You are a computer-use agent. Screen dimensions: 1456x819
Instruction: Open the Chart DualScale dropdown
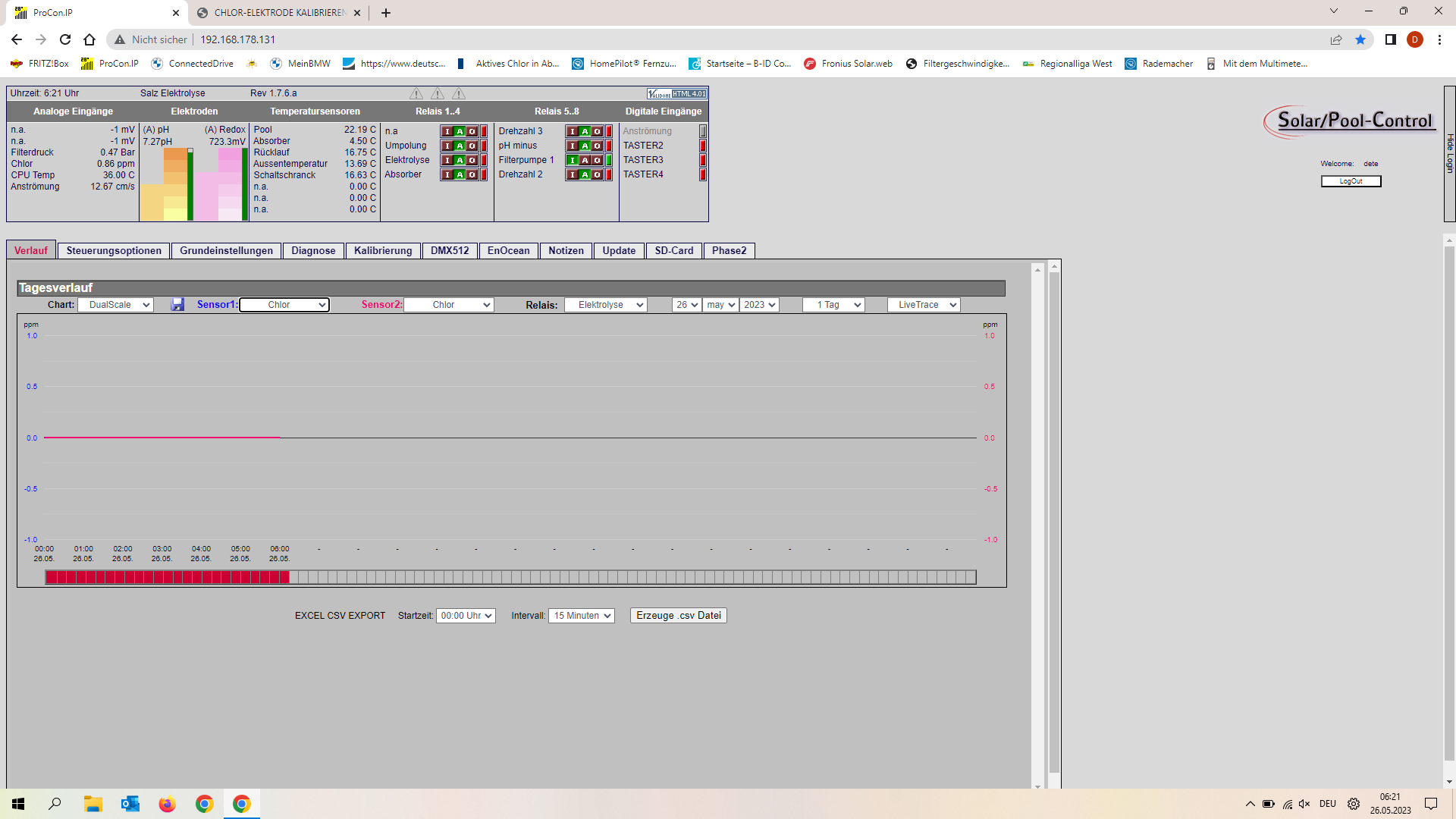[x=116, y=305]
